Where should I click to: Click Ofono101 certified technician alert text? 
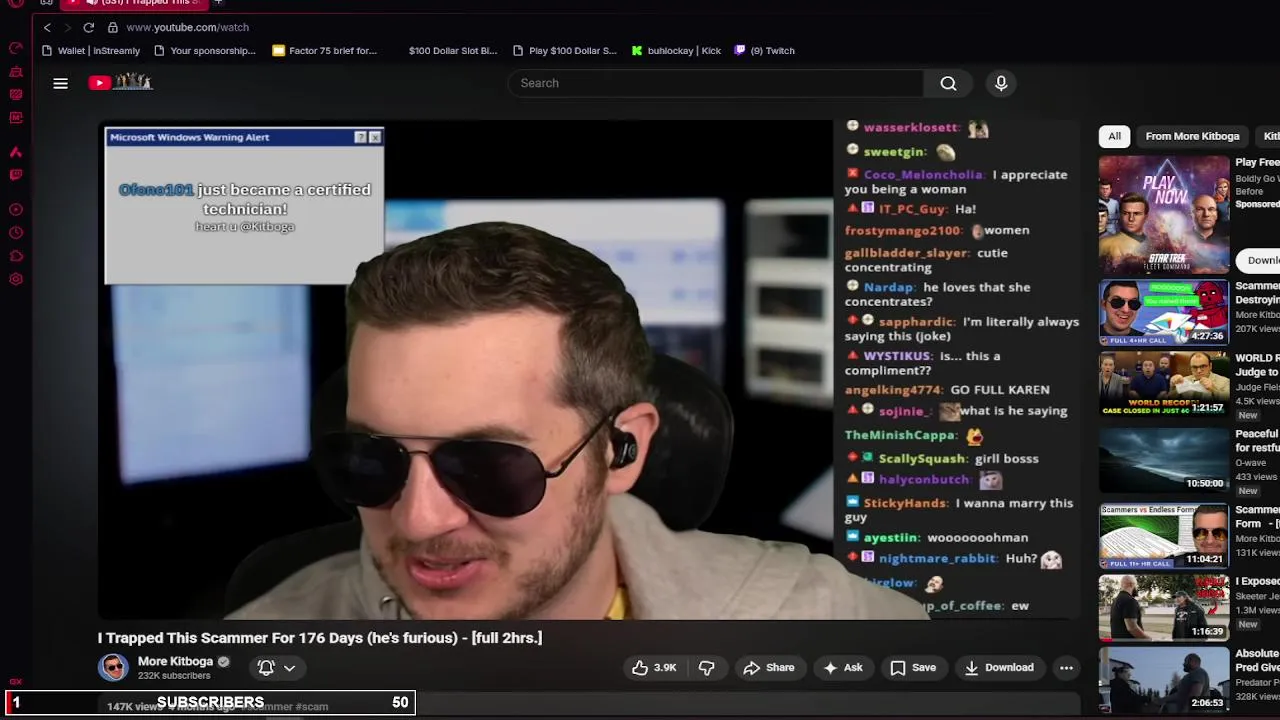(x=245, y=199)
